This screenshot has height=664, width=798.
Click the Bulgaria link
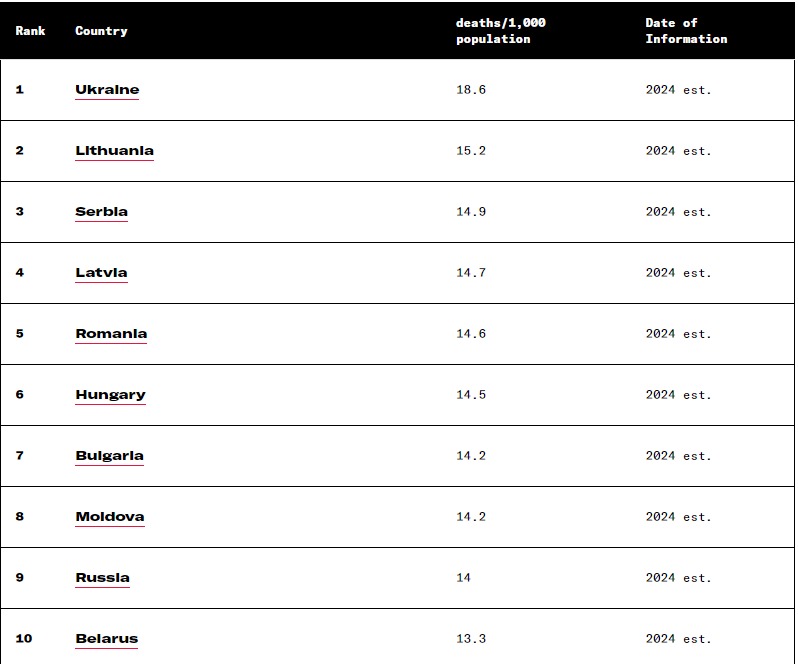pyautogui.click(x=109, y=456)
